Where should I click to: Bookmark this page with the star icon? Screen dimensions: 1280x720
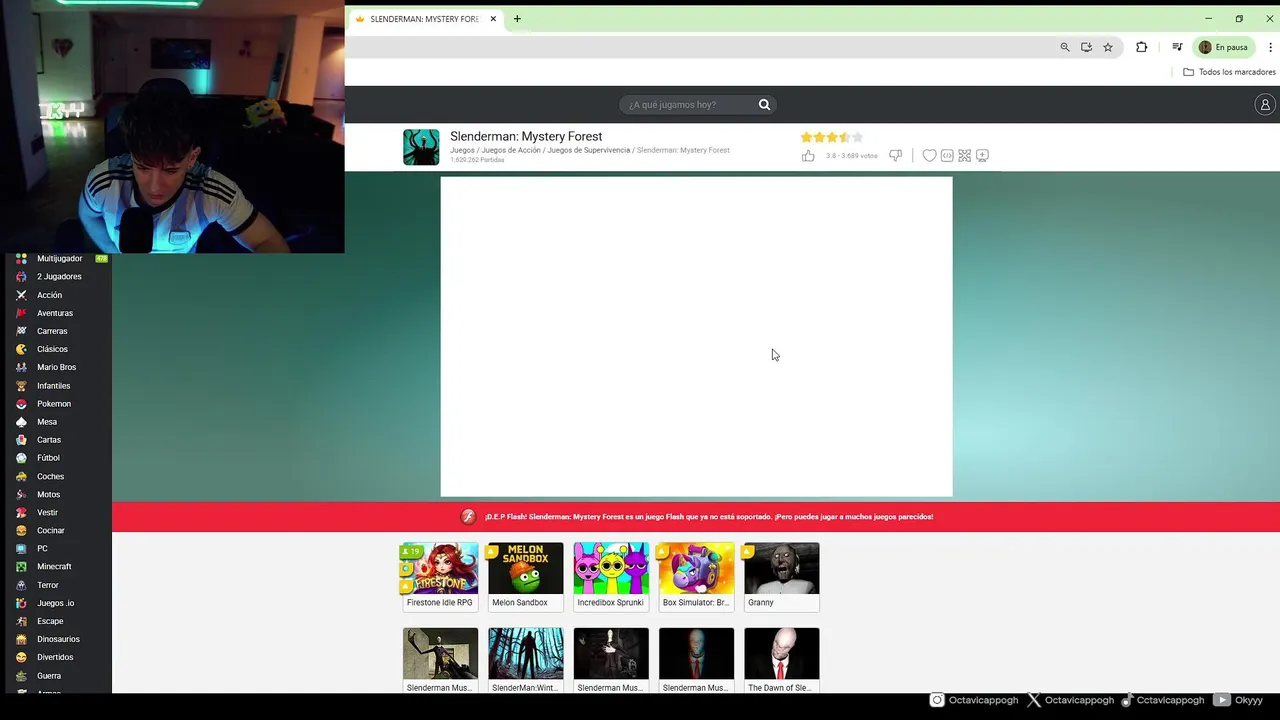pos(1108,47)
